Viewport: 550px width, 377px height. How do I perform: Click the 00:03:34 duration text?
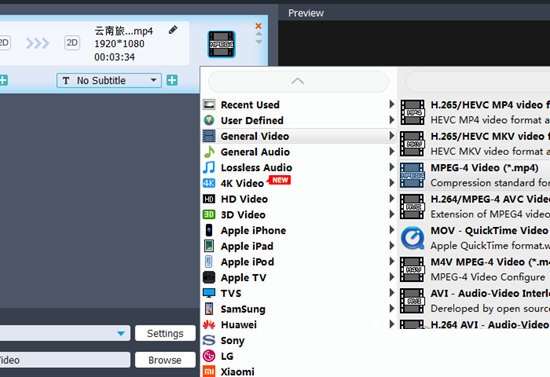pyautogui.click(x=114, y=57)
